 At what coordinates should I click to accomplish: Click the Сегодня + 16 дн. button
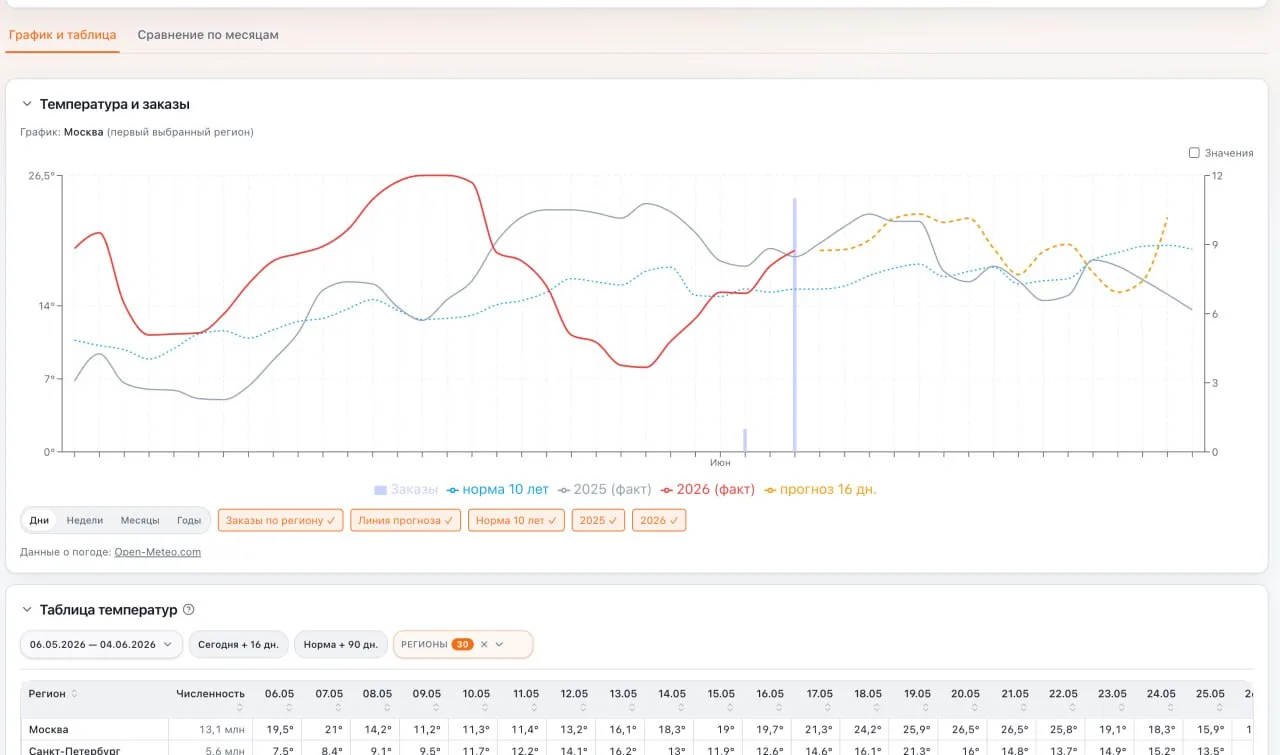pos(239,645)
